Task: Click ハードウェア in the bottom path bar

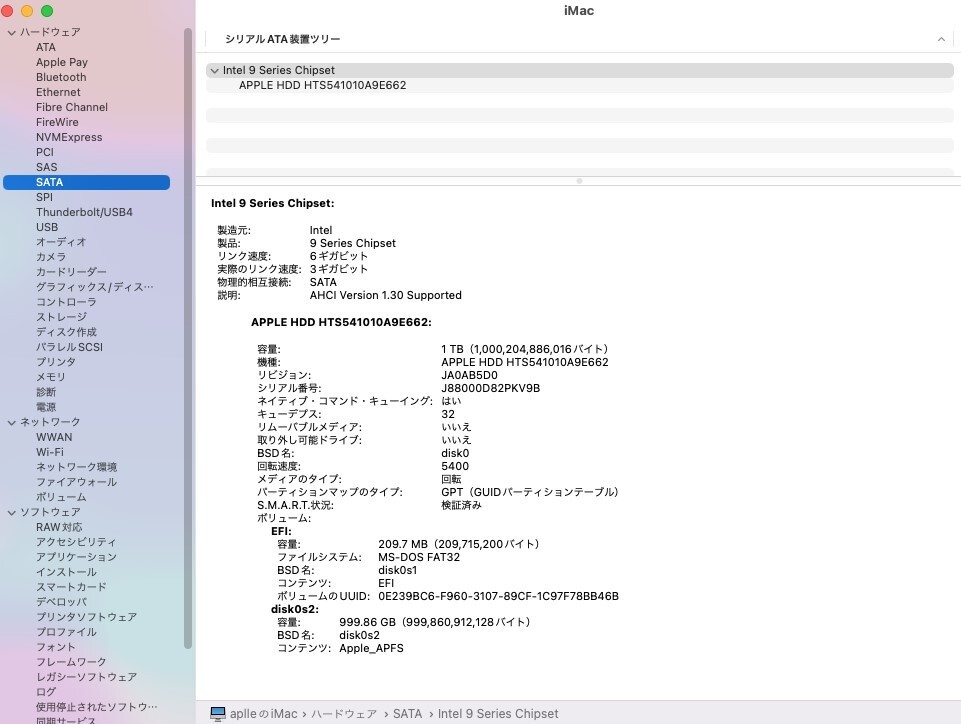Action: coord(344,714)
